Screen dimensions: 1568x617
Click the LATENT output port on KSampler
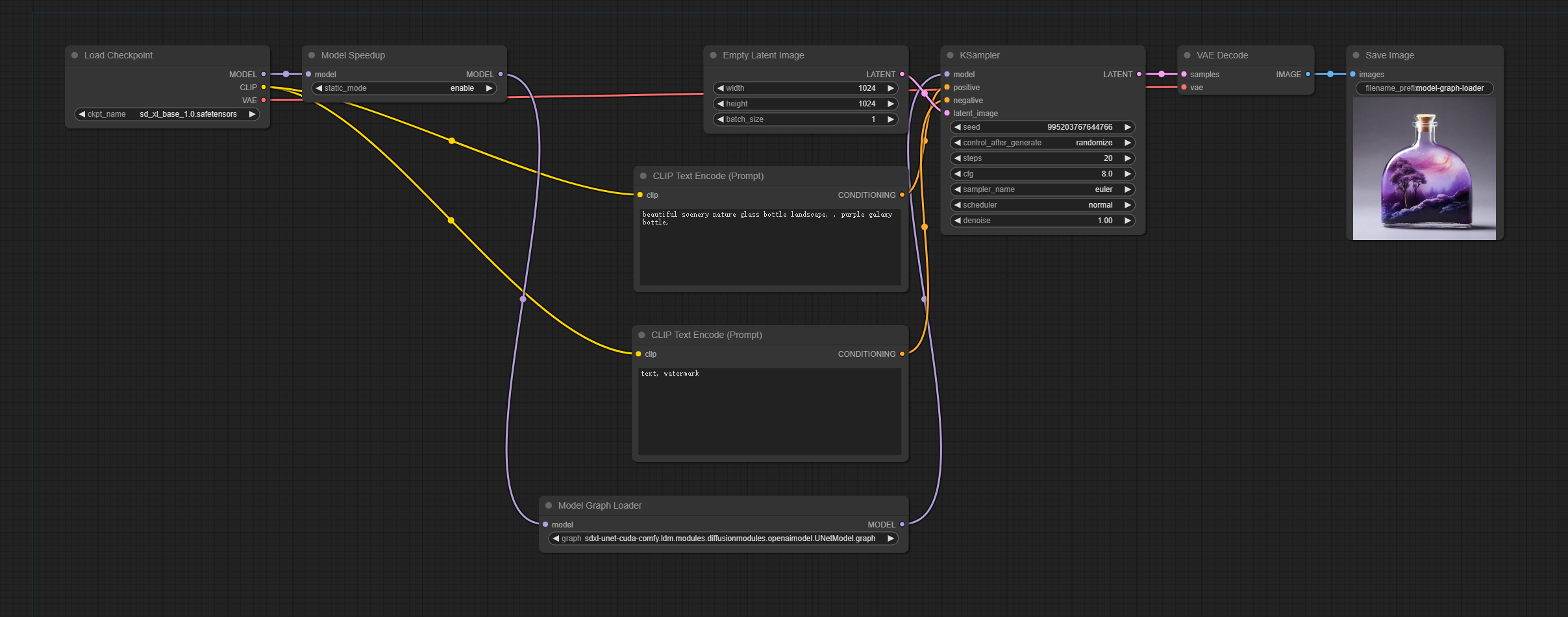tap(1139, 75)
